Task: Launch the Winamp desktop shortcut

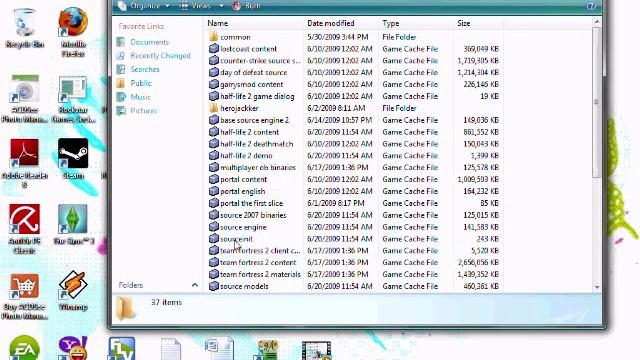Action: point(73,290)
